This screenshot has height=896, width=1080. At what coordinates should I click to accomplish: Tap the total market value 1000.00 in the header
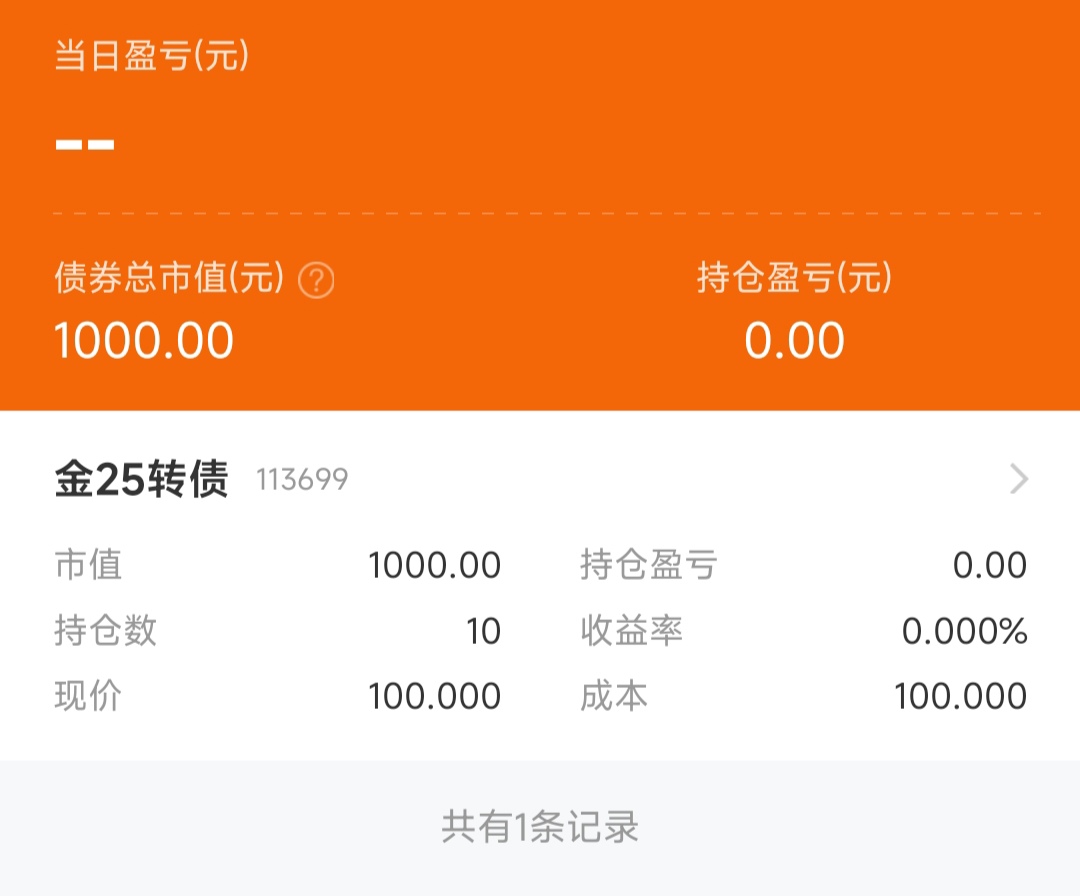point(144,341)
